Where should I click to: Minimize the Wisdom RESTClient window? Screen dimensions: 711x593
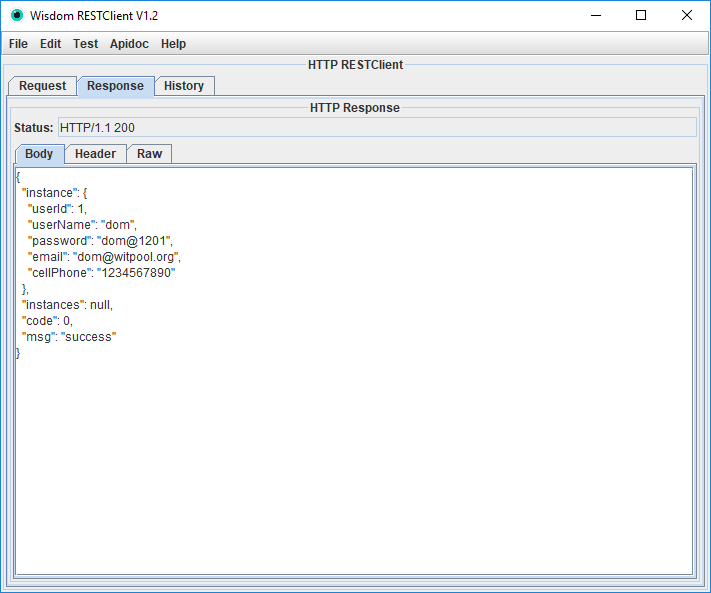596,15
